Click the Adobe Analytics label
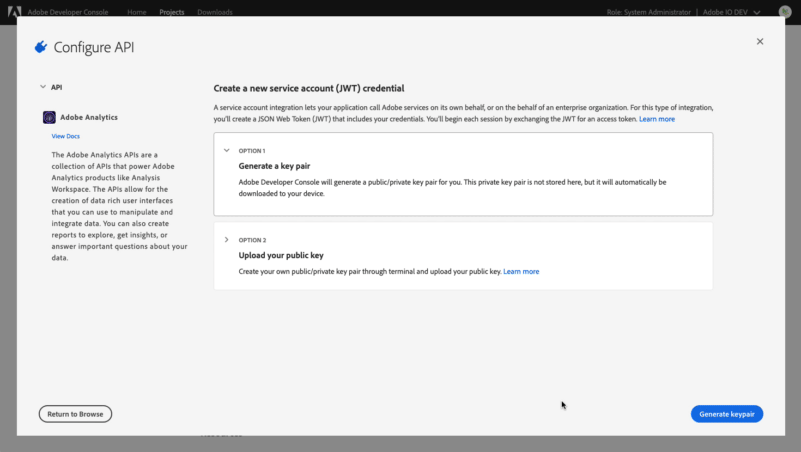The image size is (801, 452). pyautogui.click(x=89, y=117)
